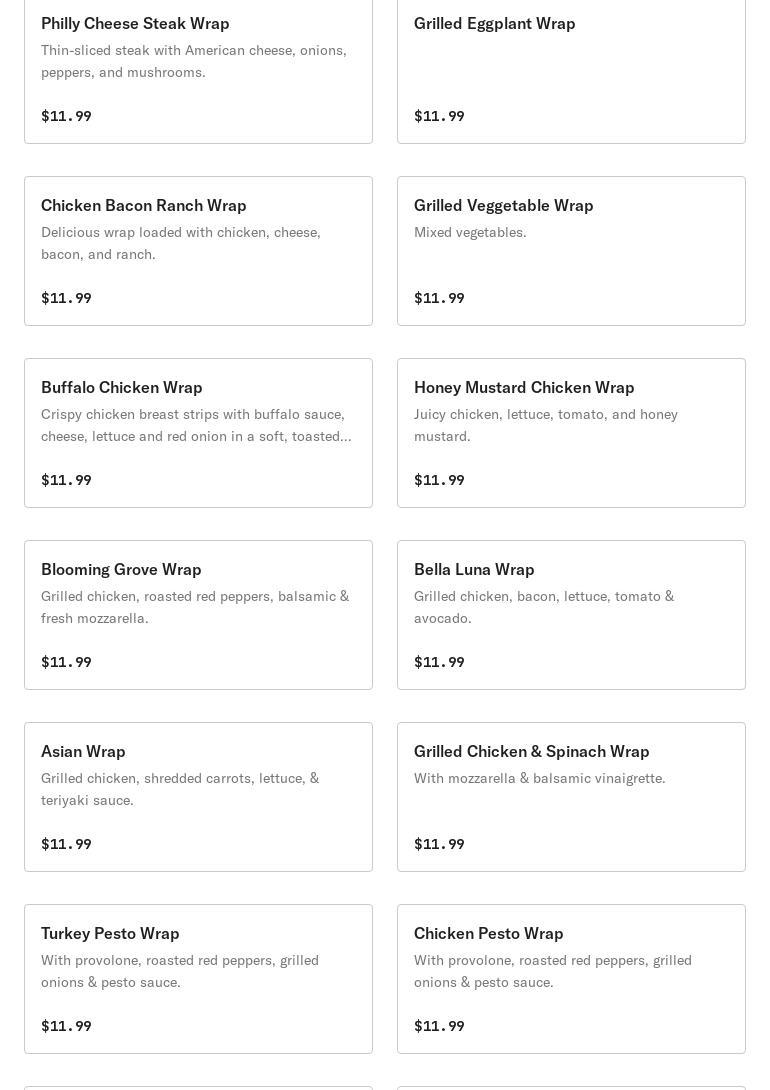Click the Buffalo Chicken Wrap truncated description

196,425
